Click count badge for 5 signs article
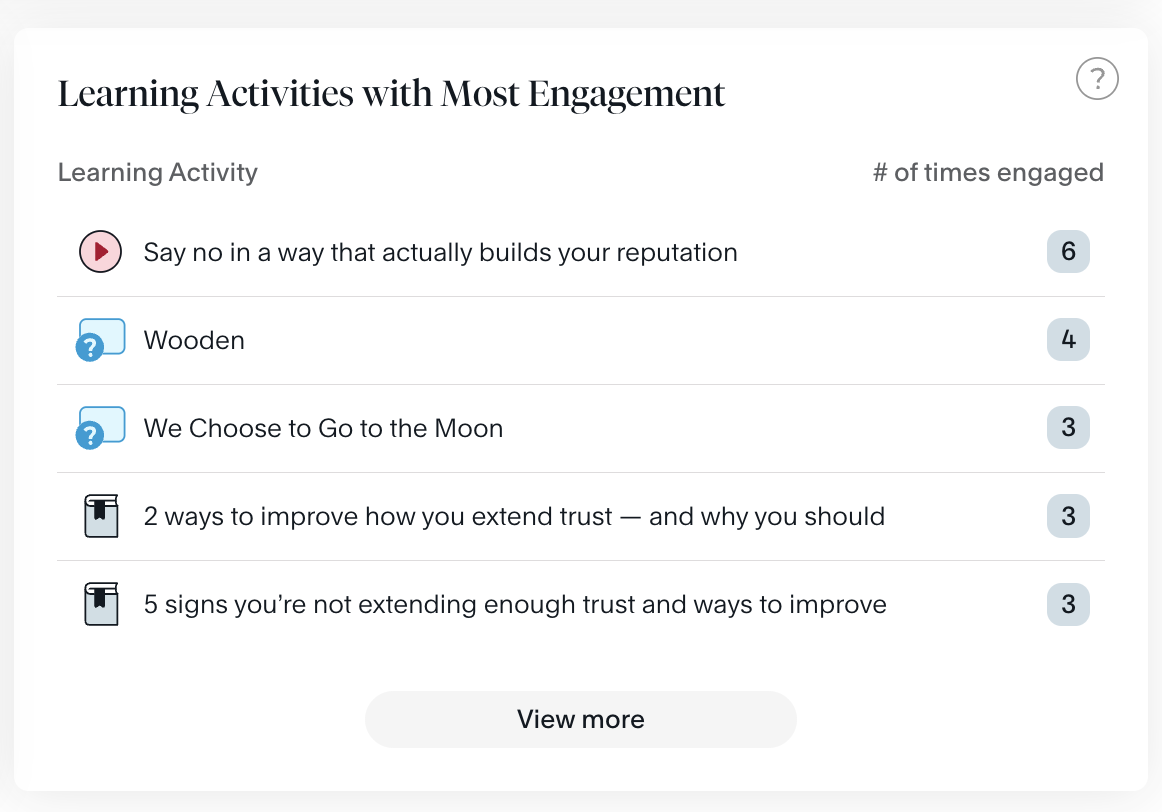1162x812 pixels. coord(1068,604)
